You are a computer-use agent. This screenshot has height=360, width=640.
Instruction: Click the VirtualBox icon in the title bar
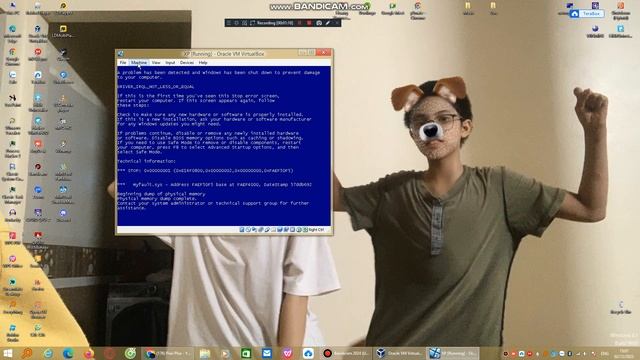point(121,53)
